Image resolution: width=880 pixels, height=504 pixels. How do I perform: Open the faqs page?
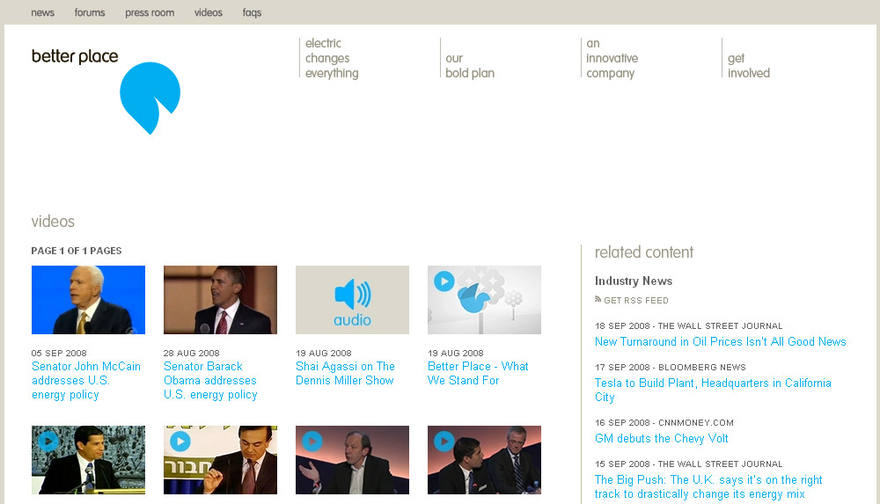252,12
